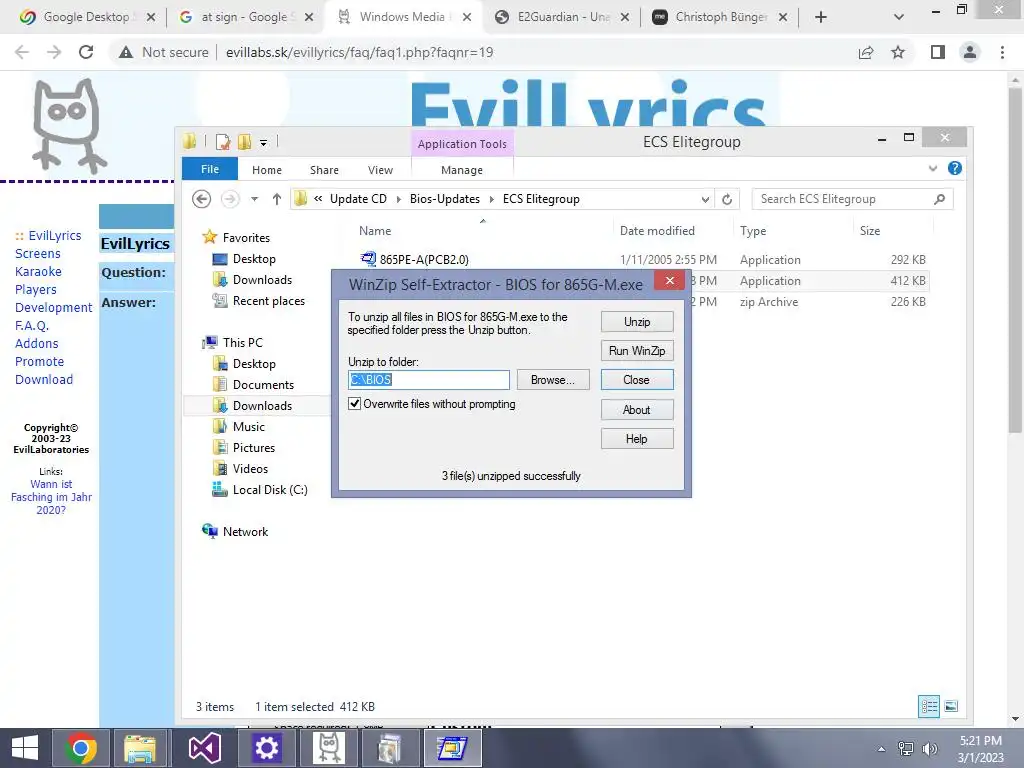The image size is (1024, 768).
Task: Open Local Disk (C:) in navigation pane
Action: click(270, 490)
